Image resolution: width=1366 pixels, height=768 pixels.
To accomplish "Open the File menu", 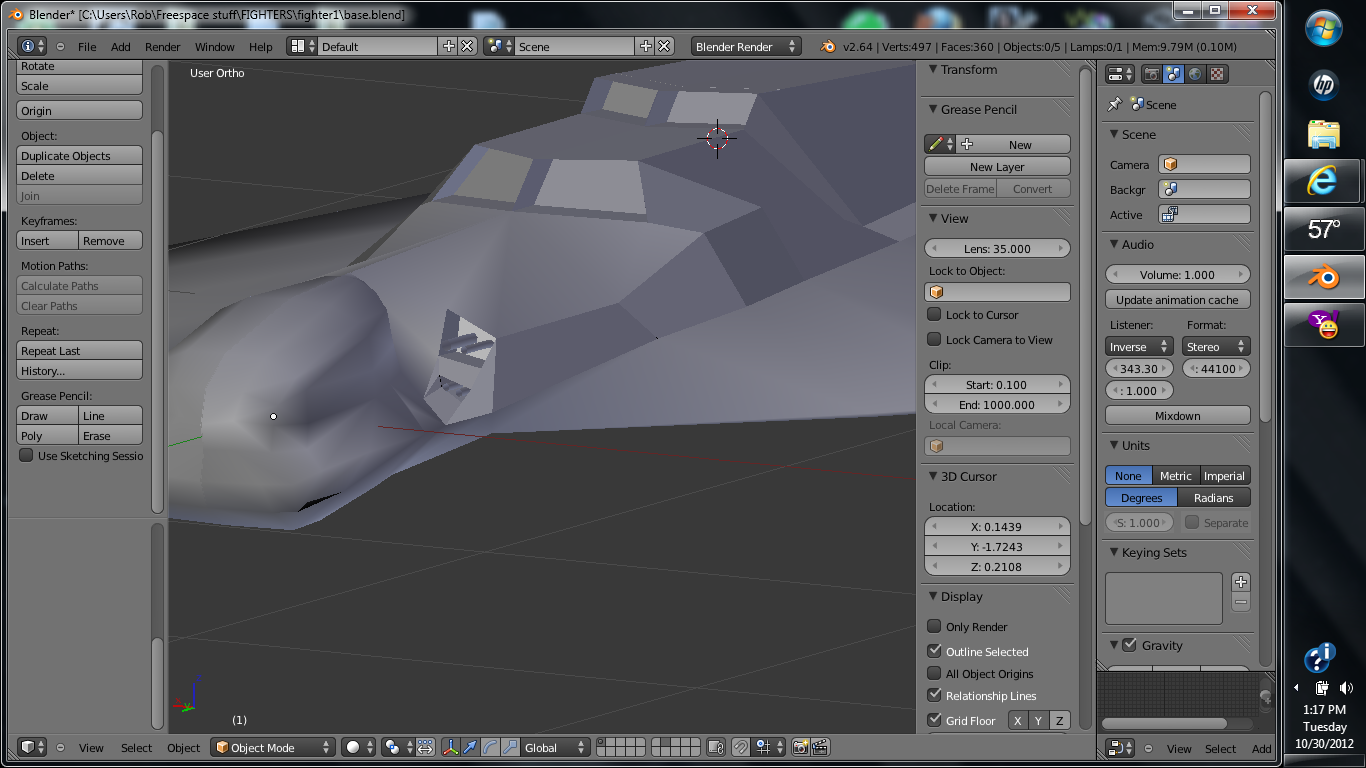I will 87,47.
